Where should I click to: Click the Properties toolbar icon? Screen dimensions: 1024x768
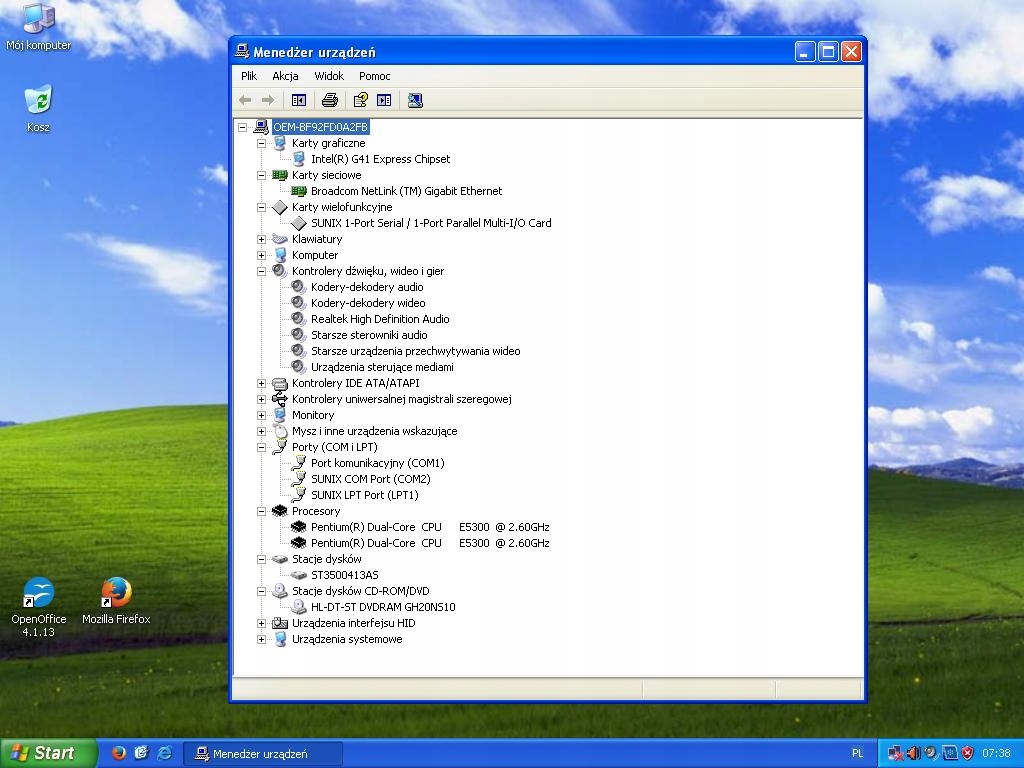click(360, 100)
